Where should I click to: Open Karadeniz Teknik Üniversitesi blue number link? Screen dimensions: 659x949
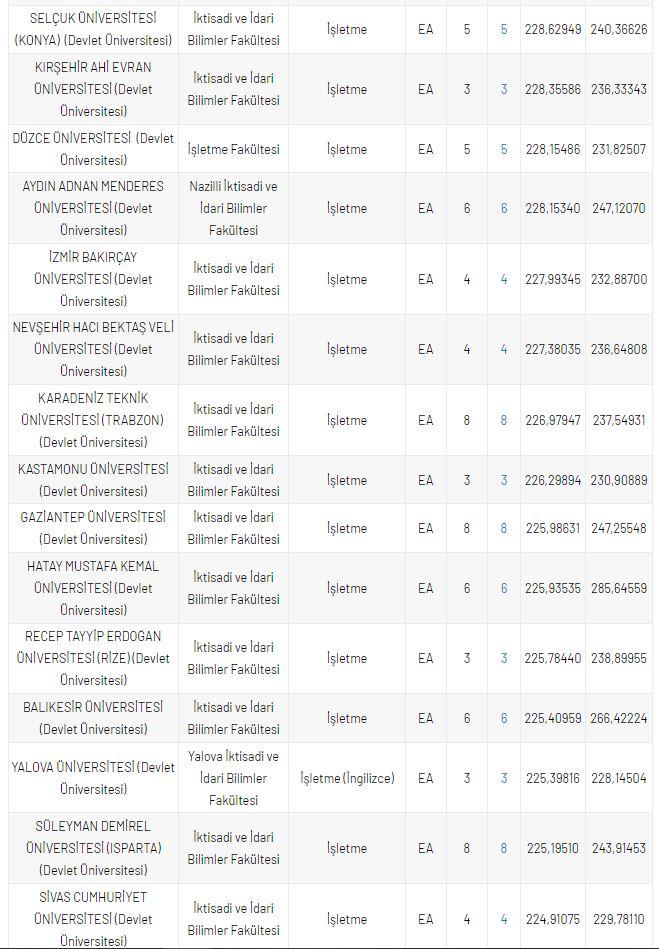(x=504, y=420)
